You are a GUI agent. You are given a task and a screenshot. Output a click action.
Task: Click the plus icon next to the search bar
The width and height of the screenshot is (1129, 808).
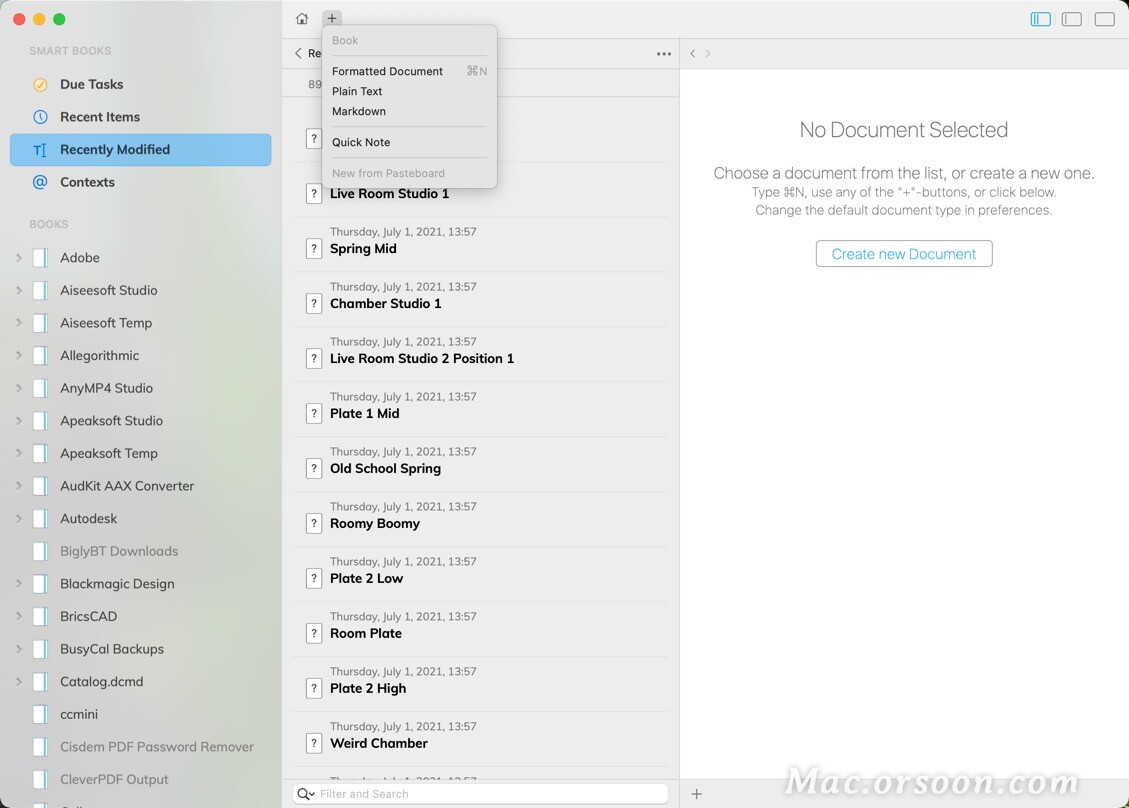(x=695, y=793)
